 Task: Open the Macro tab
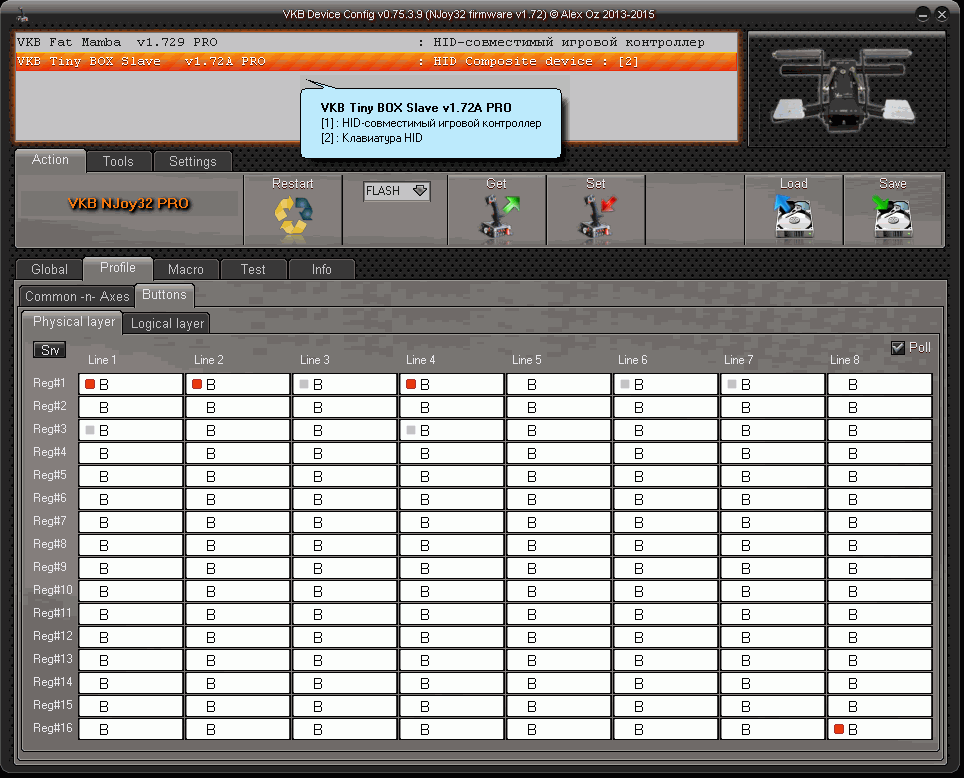point(186,269)
